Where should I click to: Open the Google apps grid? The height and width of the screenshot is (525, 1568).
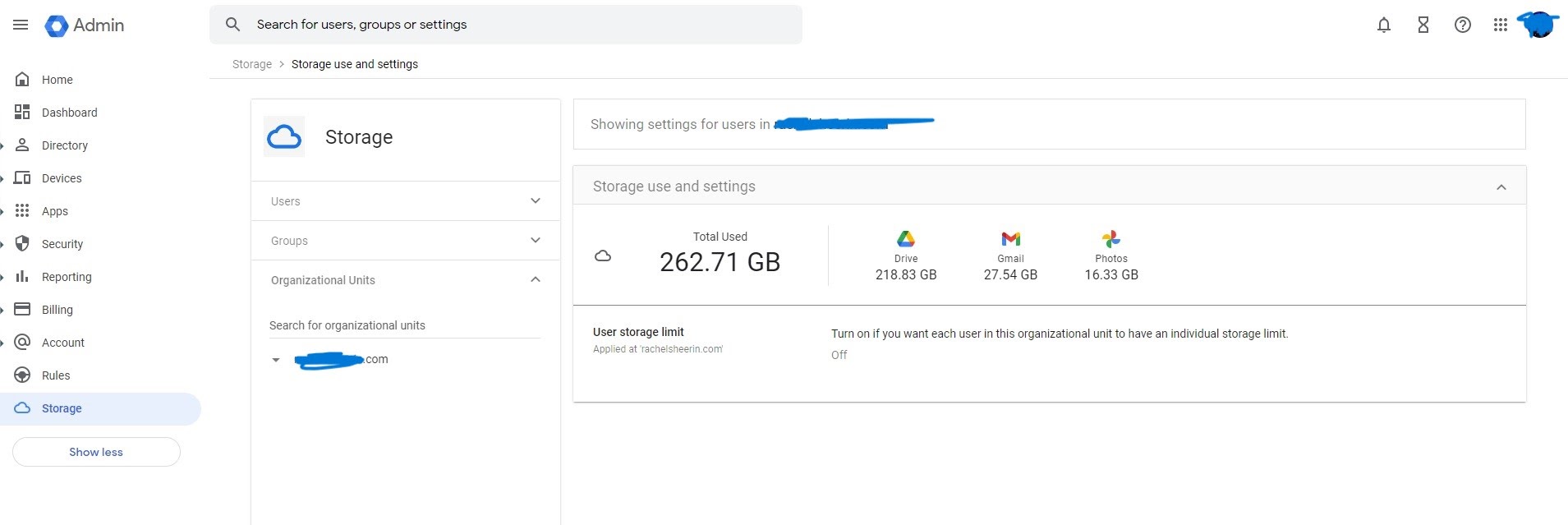click(1501, 25)
